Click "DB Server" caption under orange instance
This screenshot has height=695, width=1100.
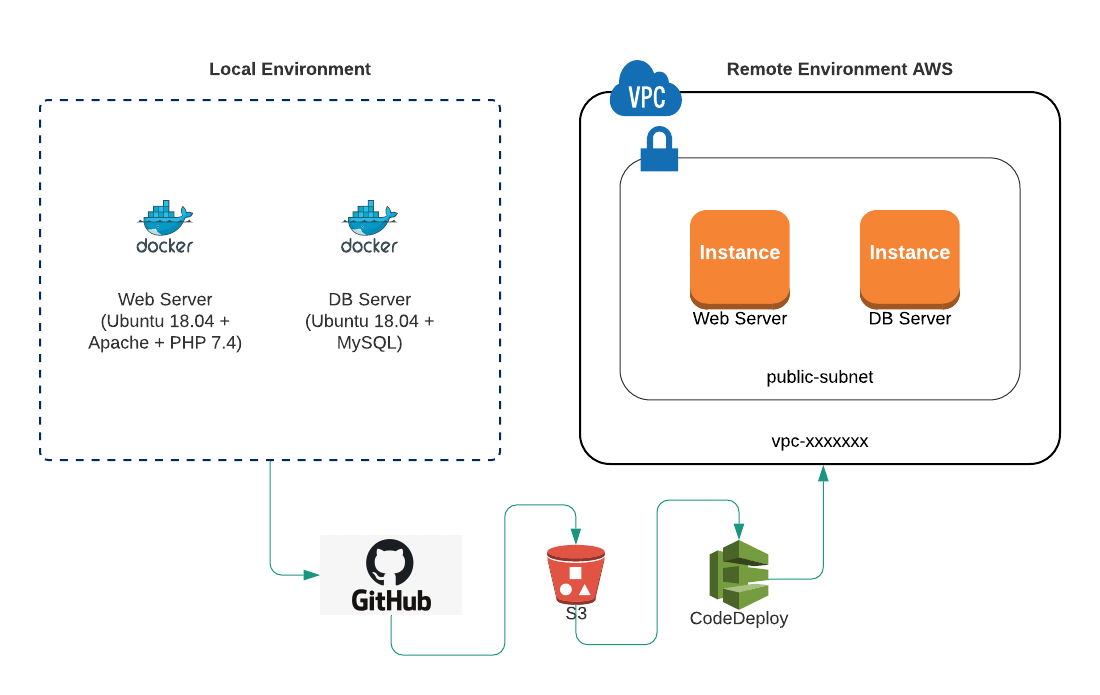click(909, 318)
